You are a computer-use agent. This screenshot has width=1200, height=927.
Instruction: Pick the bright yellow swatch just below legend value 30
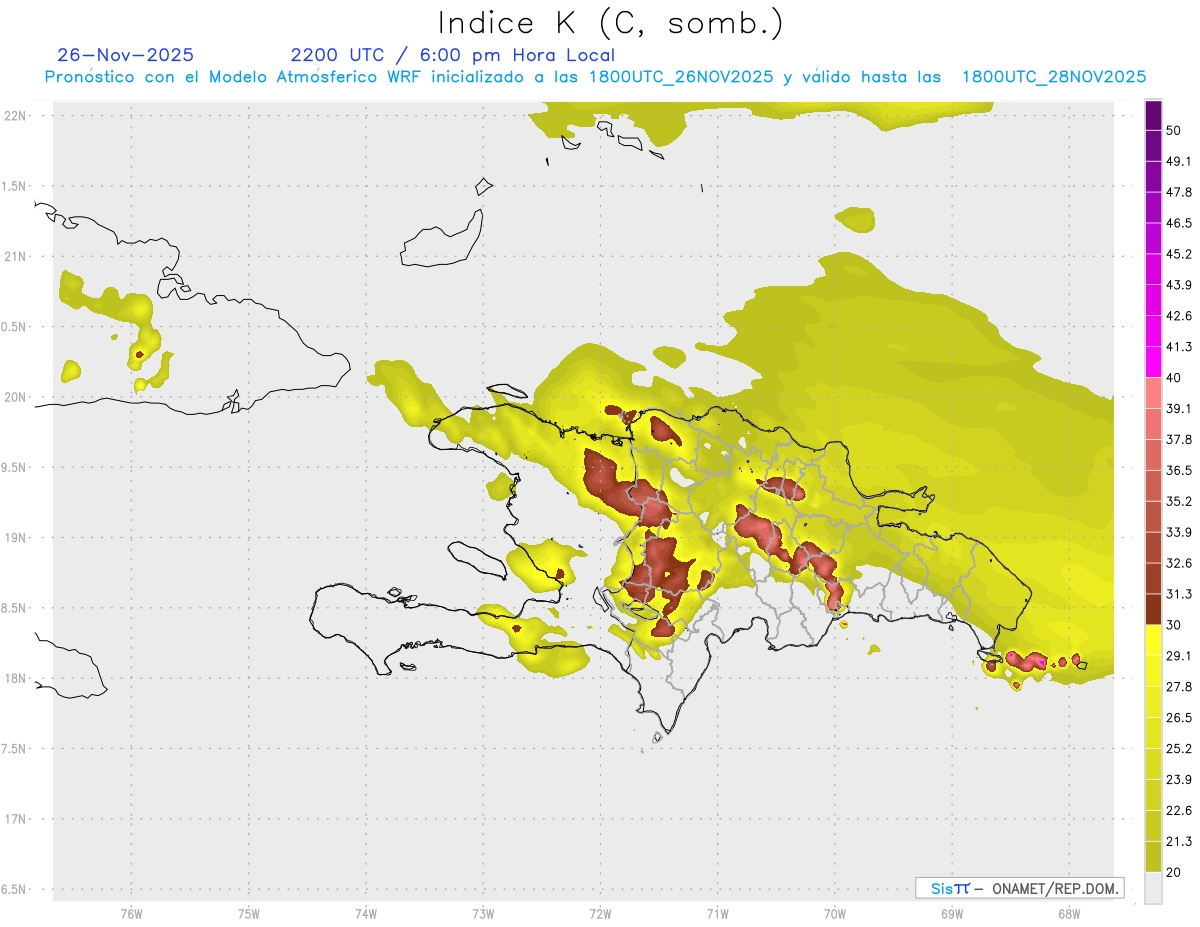point(1153,640)
